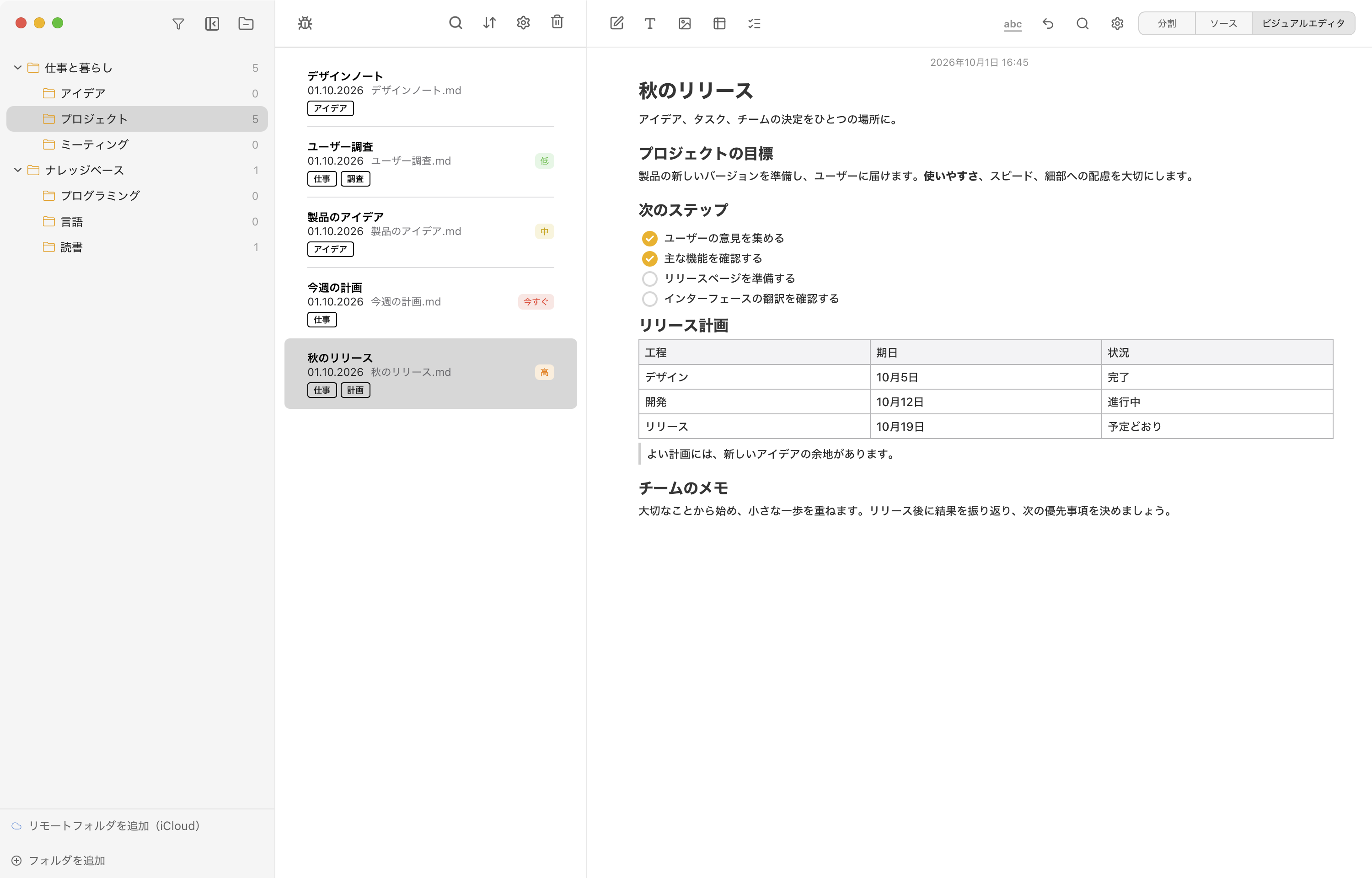The image size is (1372, 878).
Task: Click the bug icon above notes list
Action: click(305, 23)
